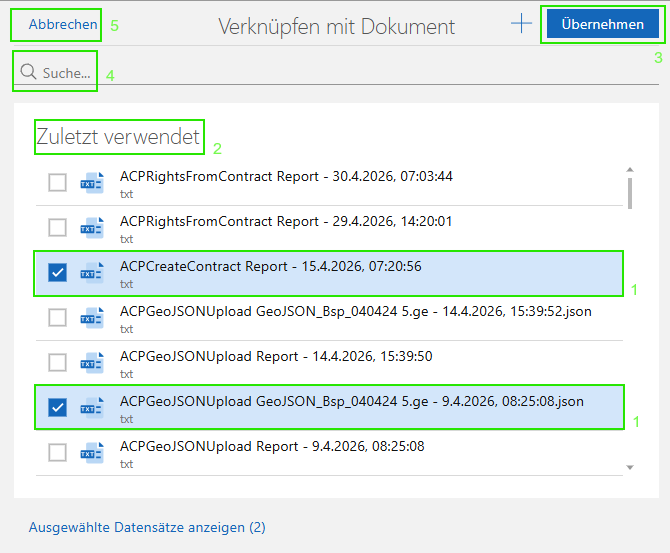Click txt file icon of ACPRightsFromContract 30.4.2026
Screen dimensions: 670x553
click(x=92, y=182)
